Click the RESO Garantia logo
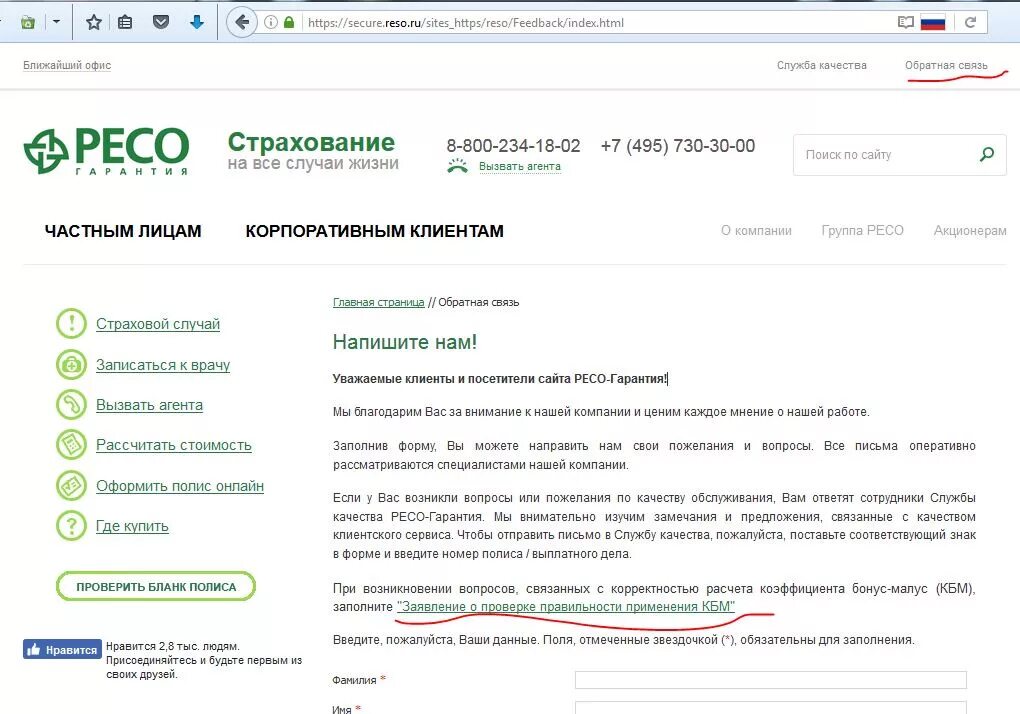 (x=107, y=152)
